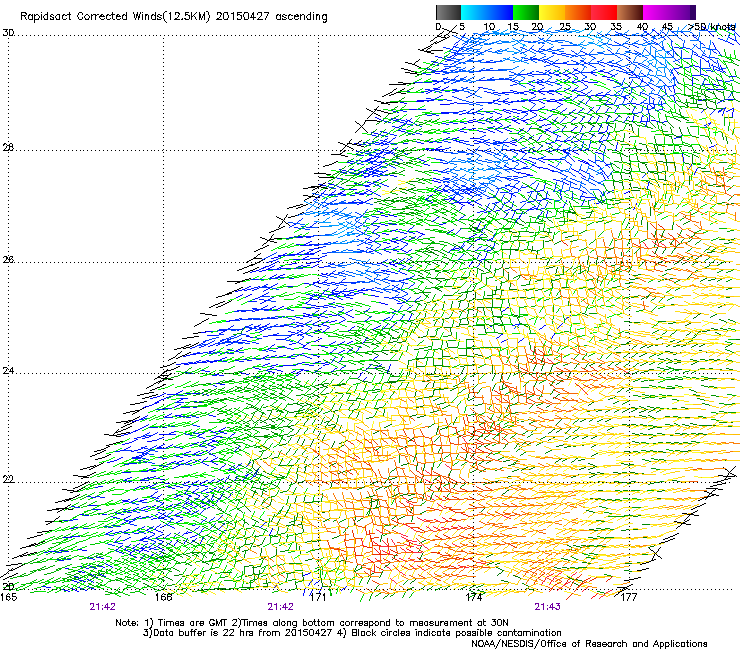Select the '35' label under the color bar
Viewport: 740px width, 650px height.
(x=616, y=27)
